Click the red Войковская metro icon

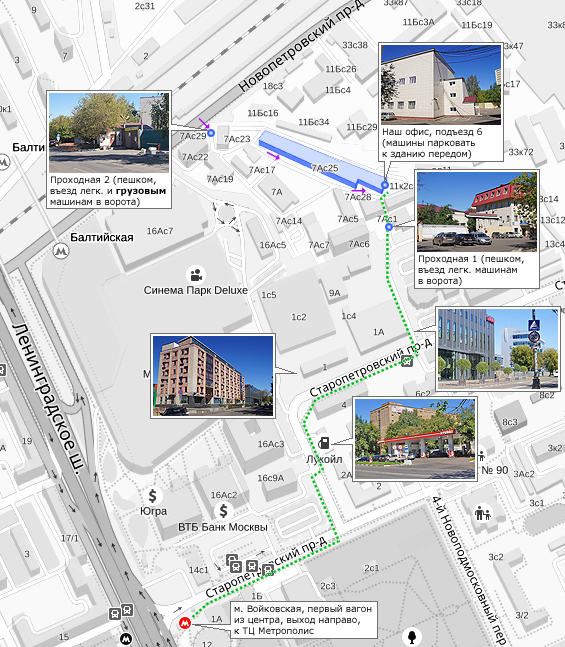185,623
